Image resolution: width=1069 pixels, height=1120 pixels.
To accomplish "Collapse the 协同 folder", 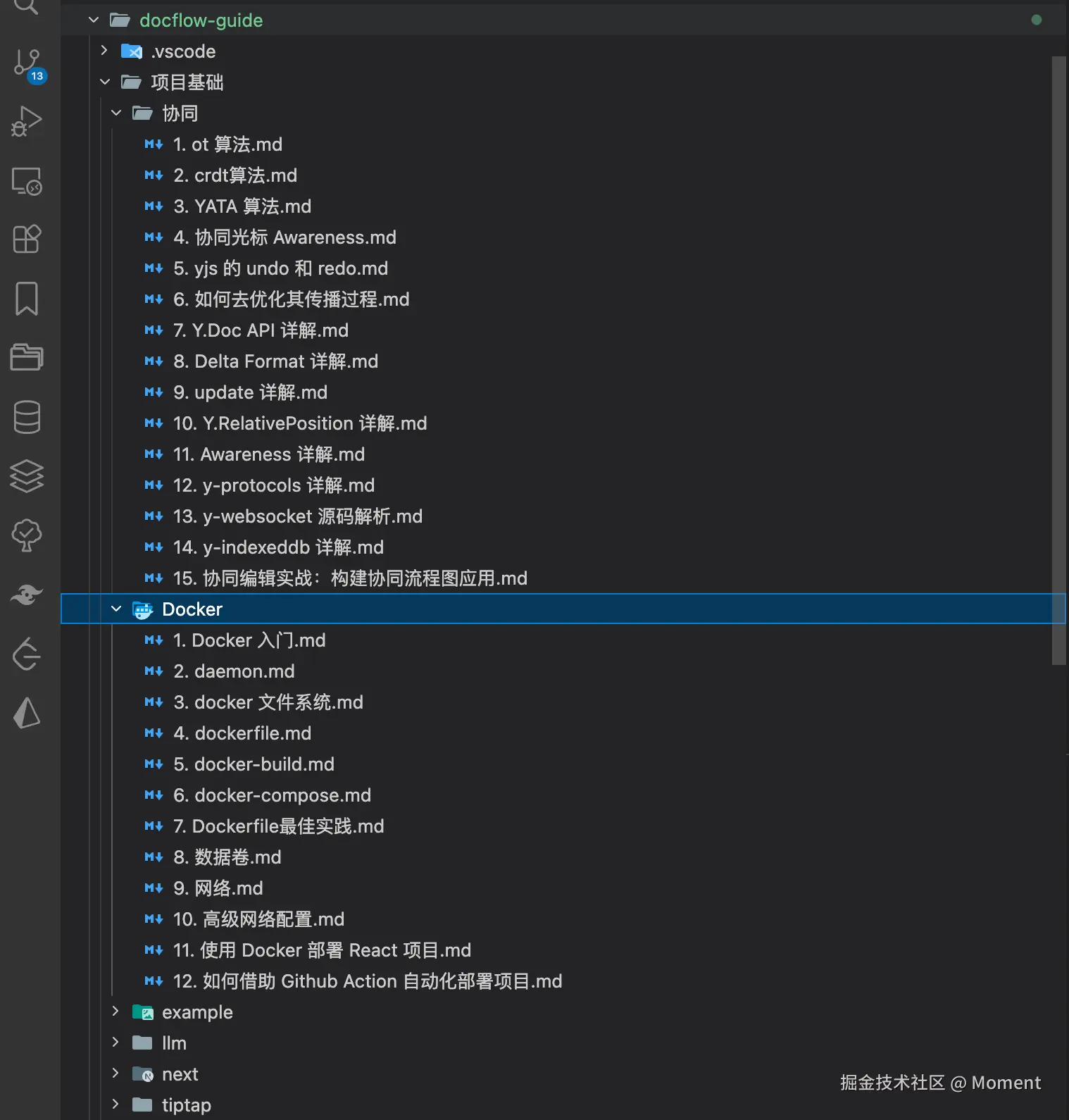I will click(116, 113).
